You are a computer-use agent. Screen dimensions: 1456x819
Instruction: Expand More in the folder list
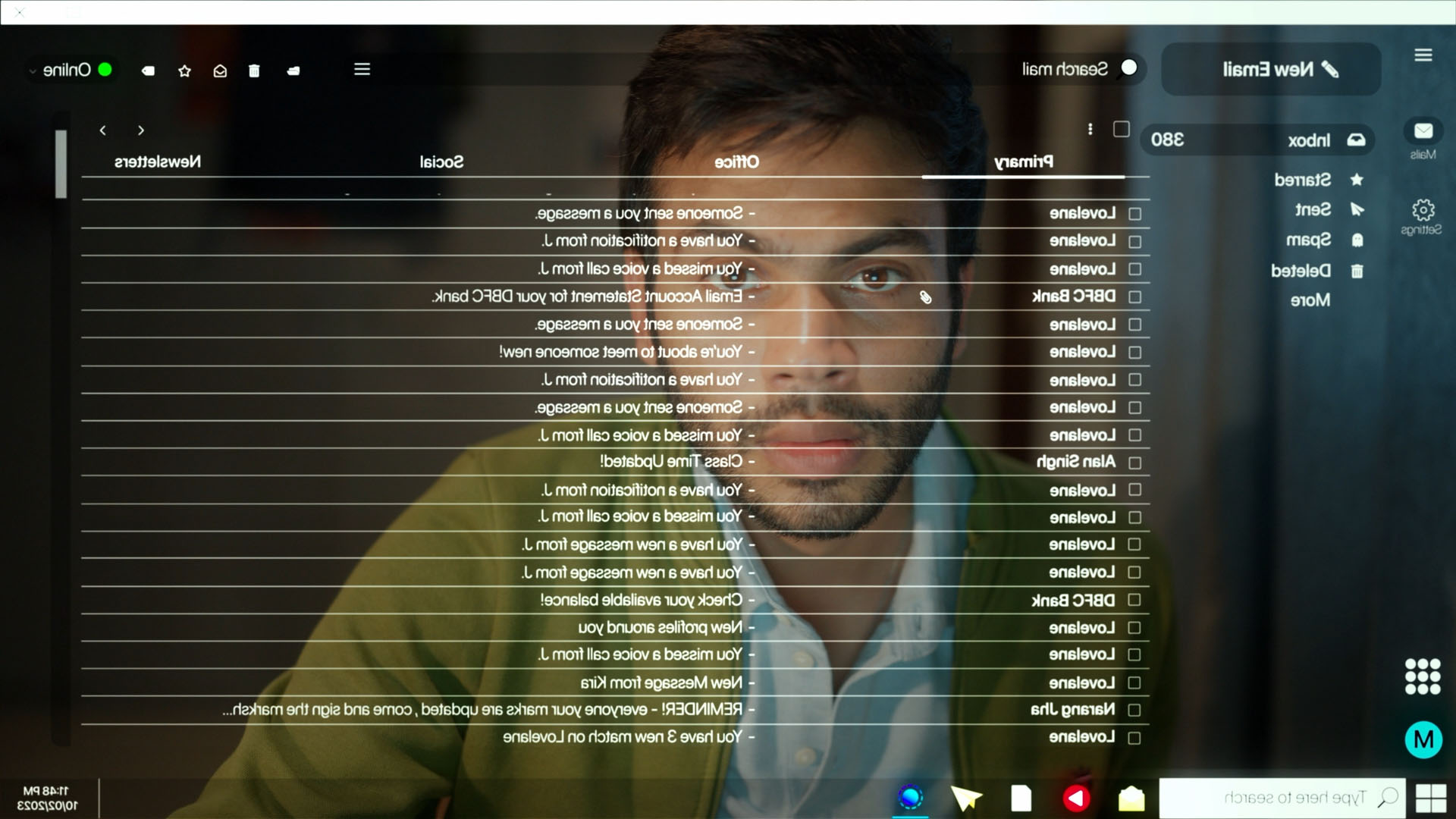pyautogui.click(x=1310, y=300)
